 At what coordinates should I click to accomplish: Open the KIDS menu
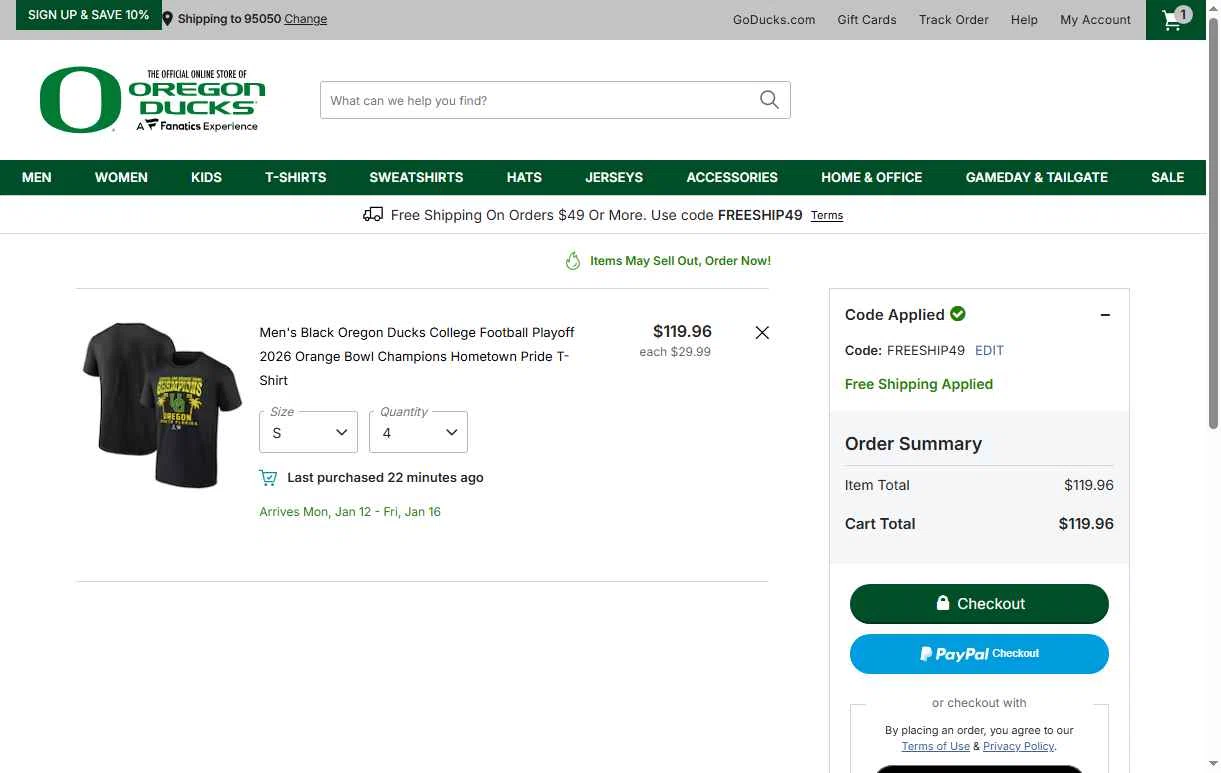(x=206, y=177)
